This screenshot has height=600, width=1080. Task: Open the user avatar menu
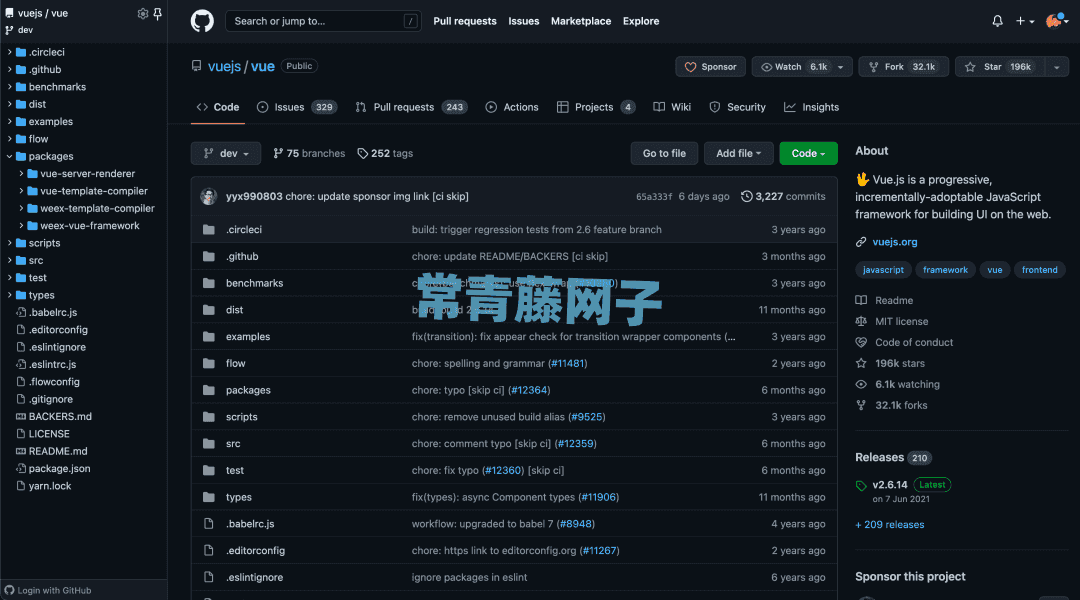1057,21
